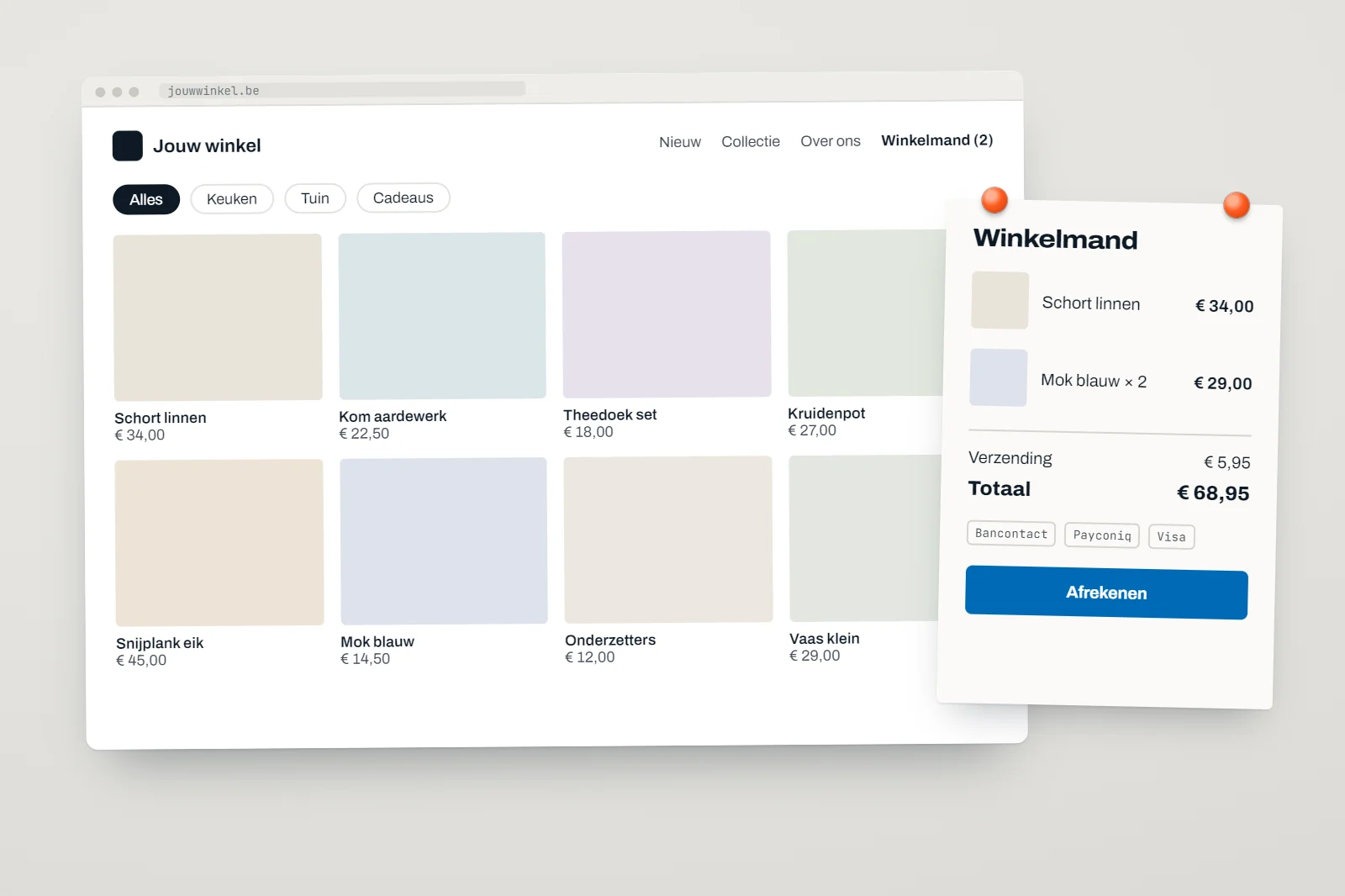Open the Jouw winkel home title
The width and height of the screenshot is (1345, 896).
tap(207, 145)
